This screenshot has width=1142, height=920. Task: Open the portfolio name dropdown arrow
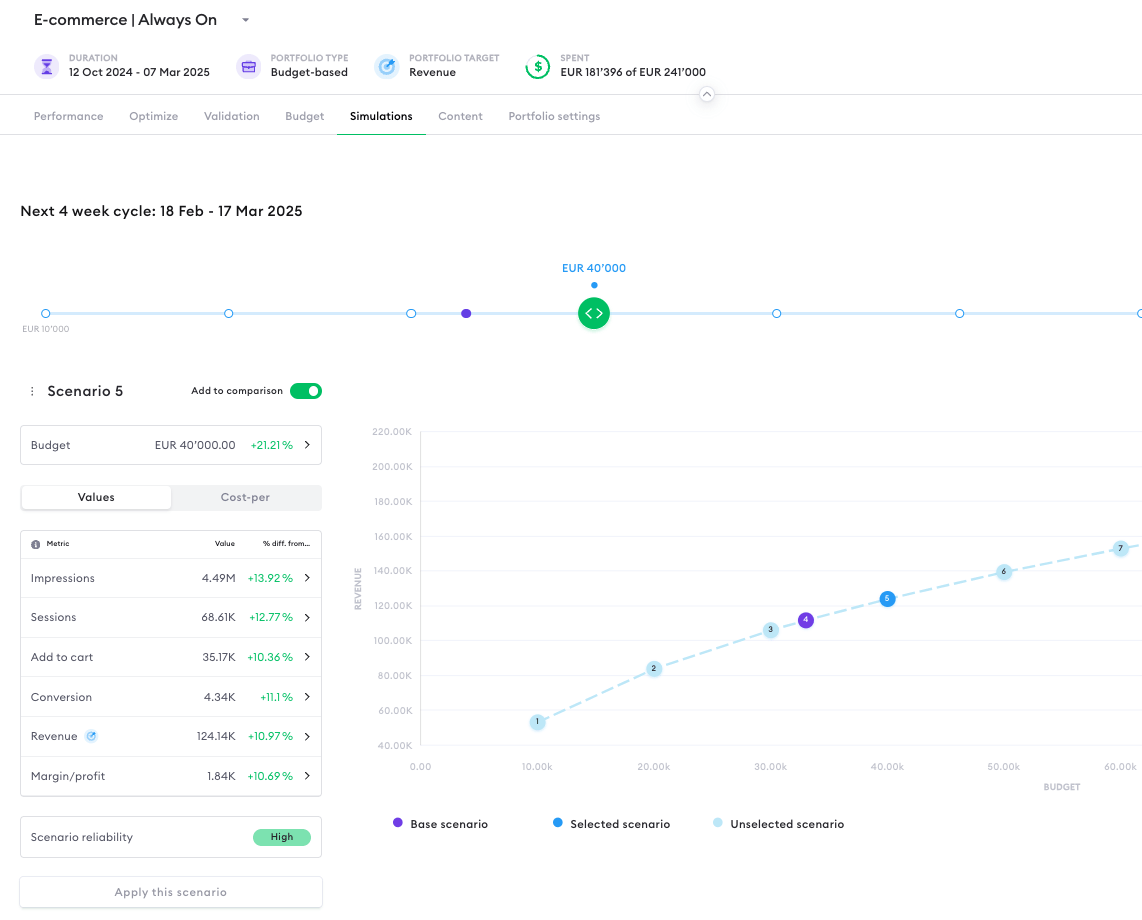click(x=246, y=20)
